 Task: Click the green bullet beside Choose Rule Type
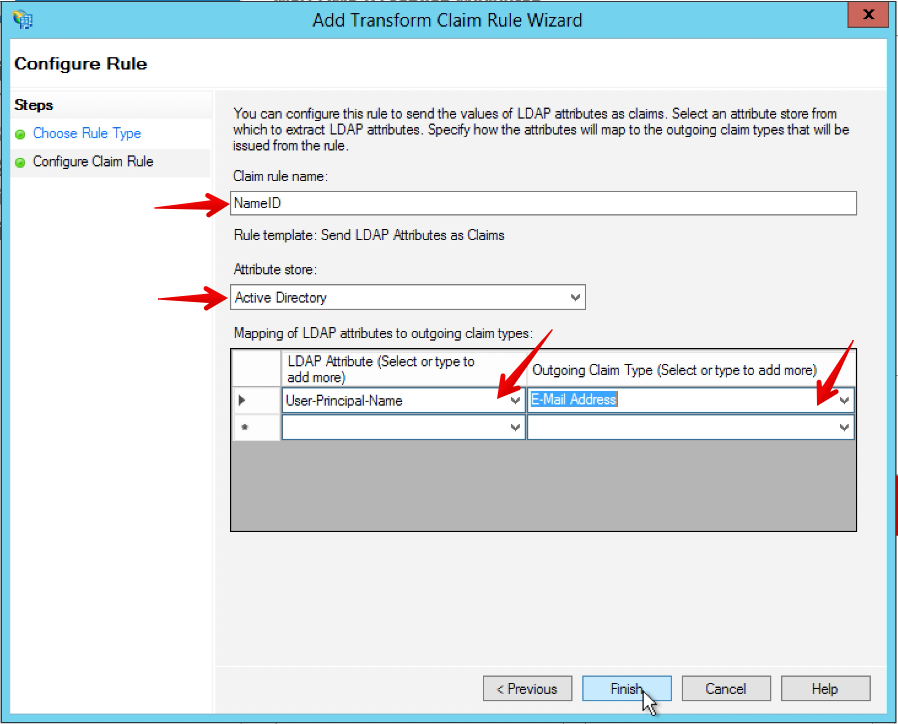tap(20, 134)
